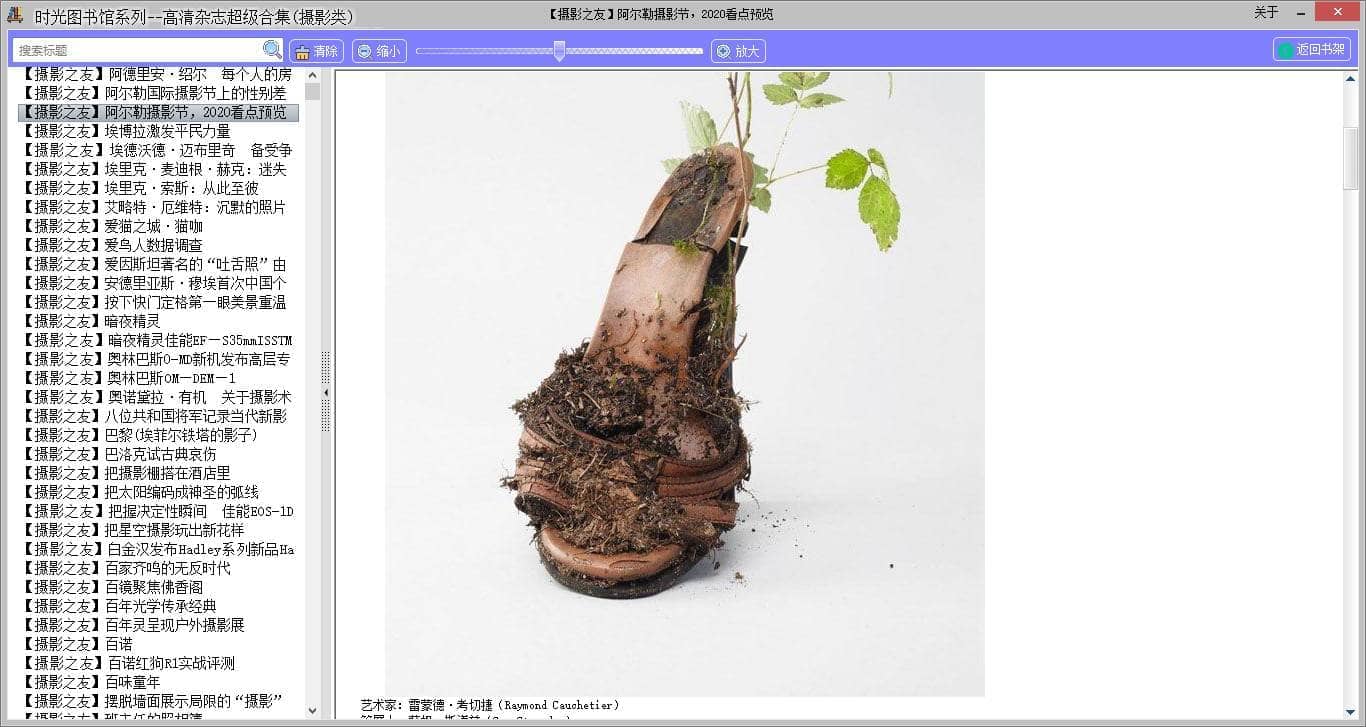The width and height of the screenshot is (1366, 727).
Task: Click the app logo icon in title bar
Action: coord(15,15)
